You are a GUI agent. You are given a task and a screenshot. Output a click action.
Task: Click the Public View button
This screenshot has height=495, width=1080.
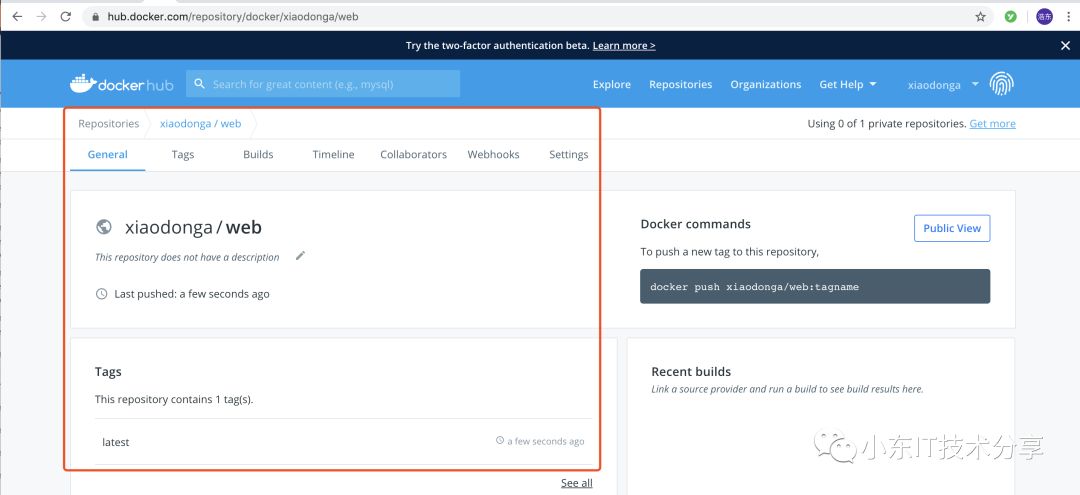pyautogui.click(x=952, y=228)
